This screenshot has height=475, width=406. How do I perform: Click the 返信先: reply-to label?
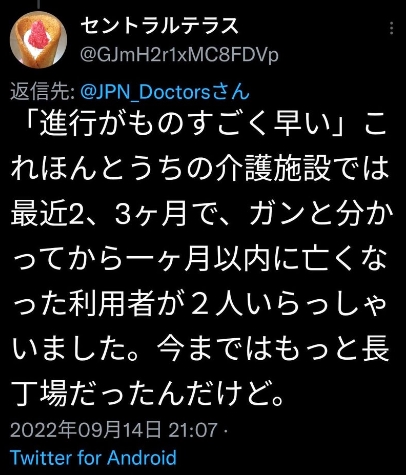click(x=43, y=92)
